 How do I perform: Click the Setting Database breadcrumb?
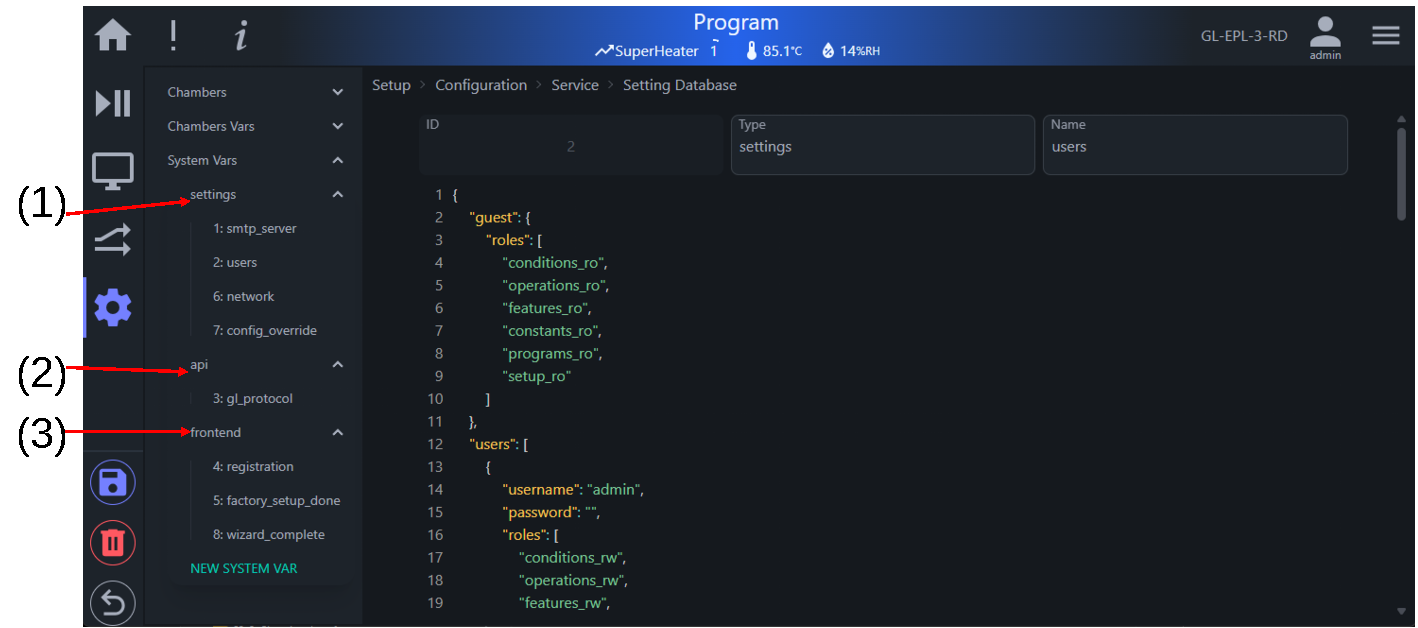click(680, 85)
